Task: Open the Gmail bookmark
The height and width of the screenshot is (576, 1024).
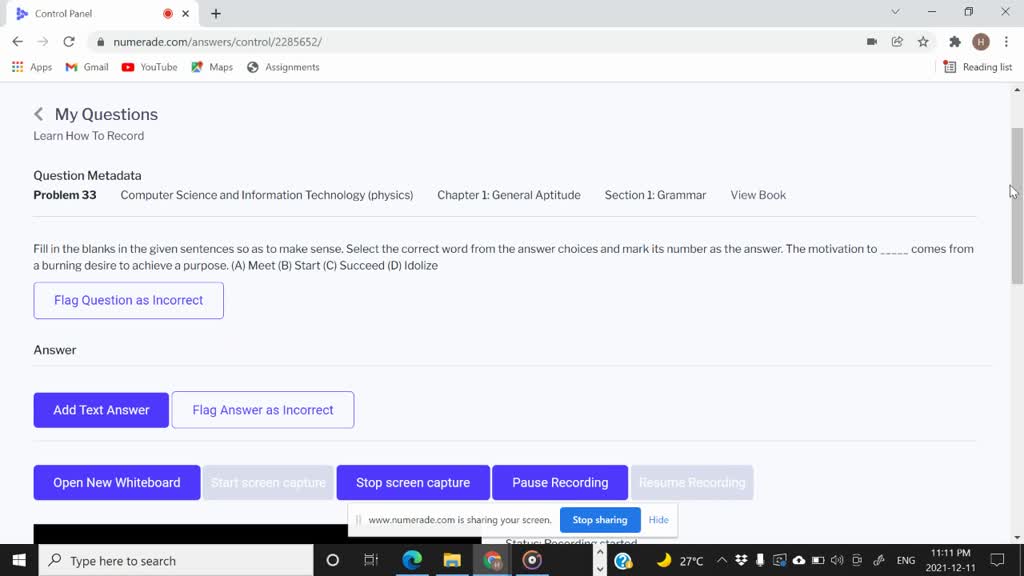Action: [87, 67]
